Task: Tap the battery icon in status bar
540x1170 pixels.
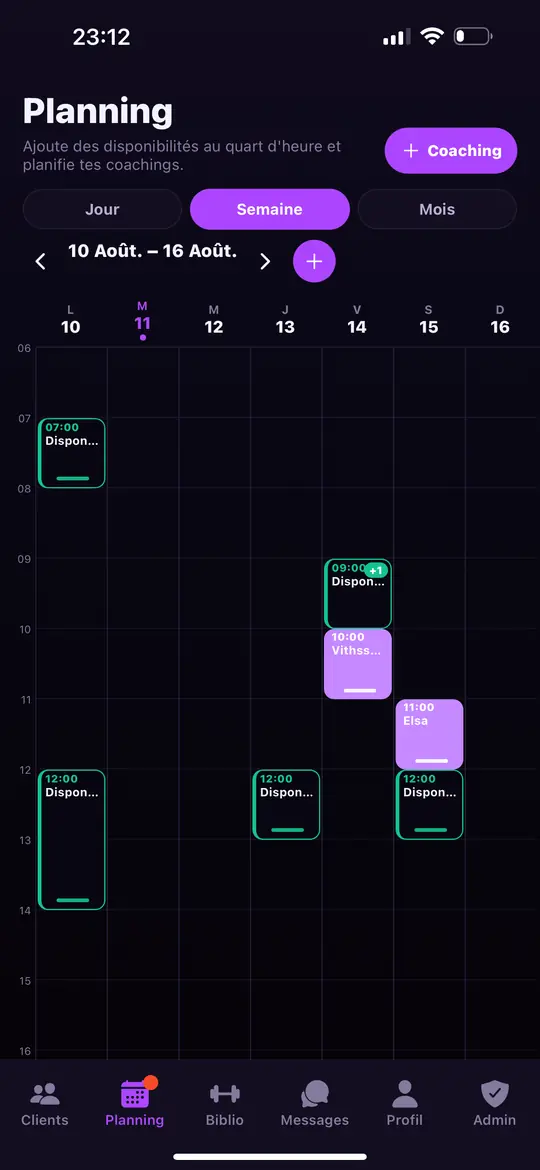Action: pyautogui.click(x=473, y=37)
